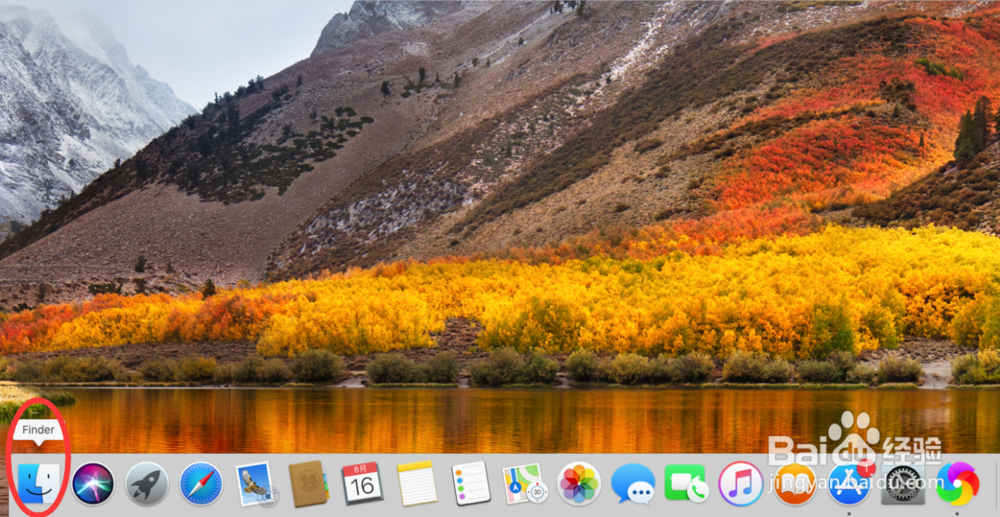Open Maps icon in the Dock
This screenshot has width=1000, height=517.
pyautogui.click(x=525, y=483)
